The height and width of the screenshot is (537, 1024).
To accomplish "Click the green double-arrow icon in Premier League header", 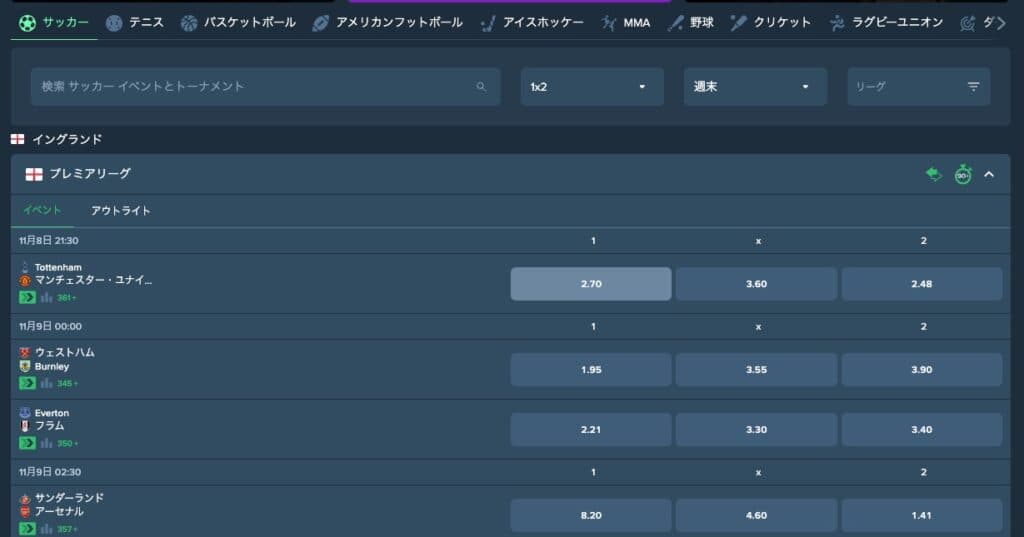I will tap(933, 174).
